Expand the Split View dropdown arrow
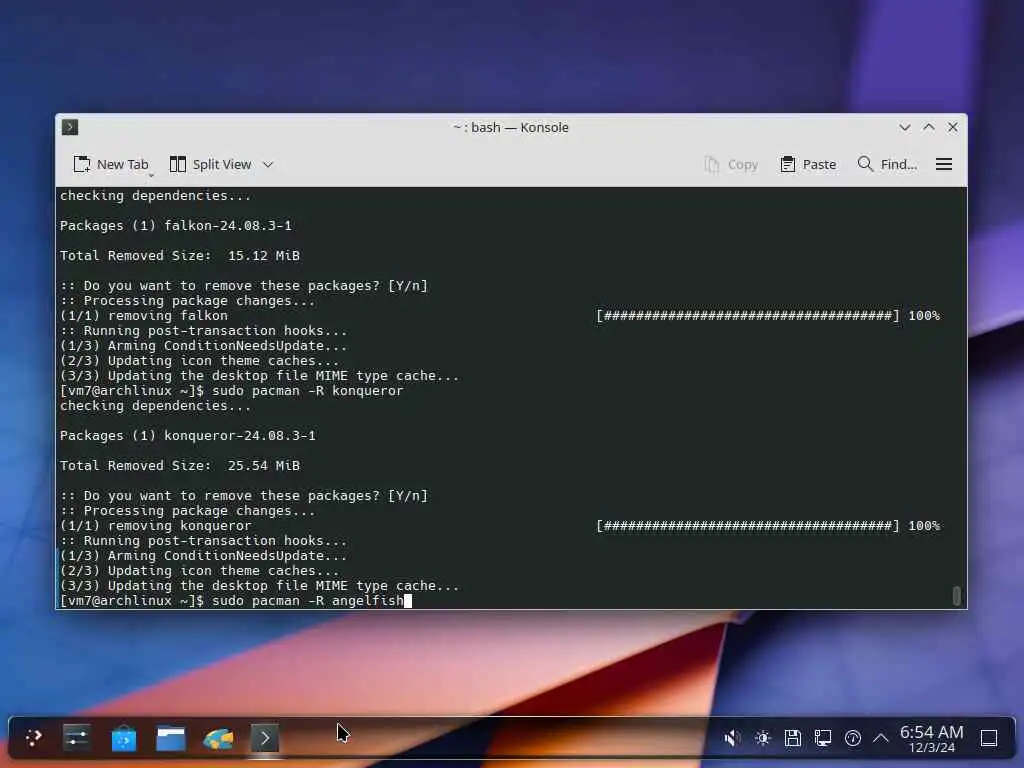The width and height of the screenshot is (1024, 768). [x=268, y=165]
